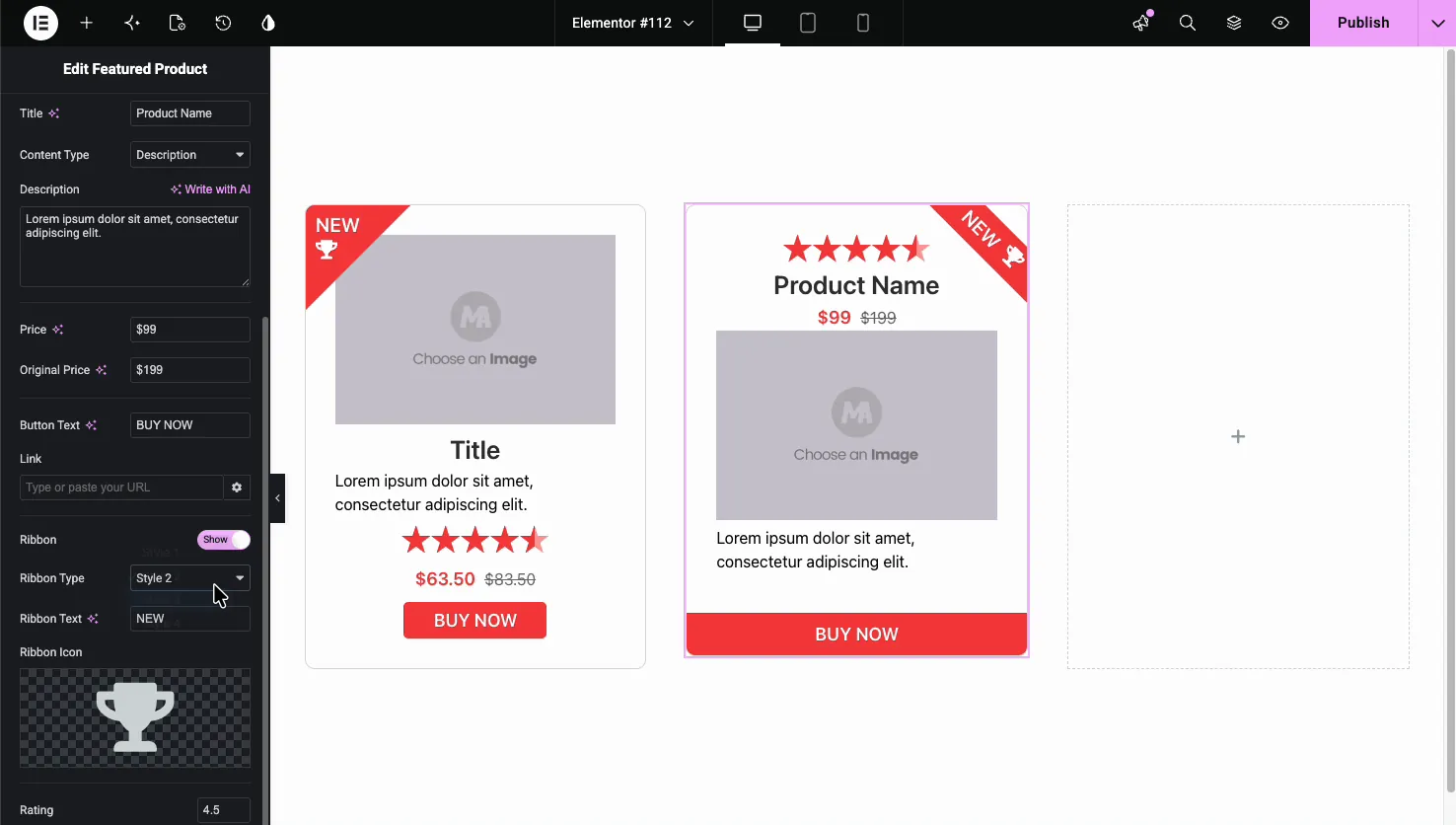Image resolution: width=1456 pixels, height=825 pixels.
Task: Open the Elementor logo menu
Action: [x=40, y=23]
